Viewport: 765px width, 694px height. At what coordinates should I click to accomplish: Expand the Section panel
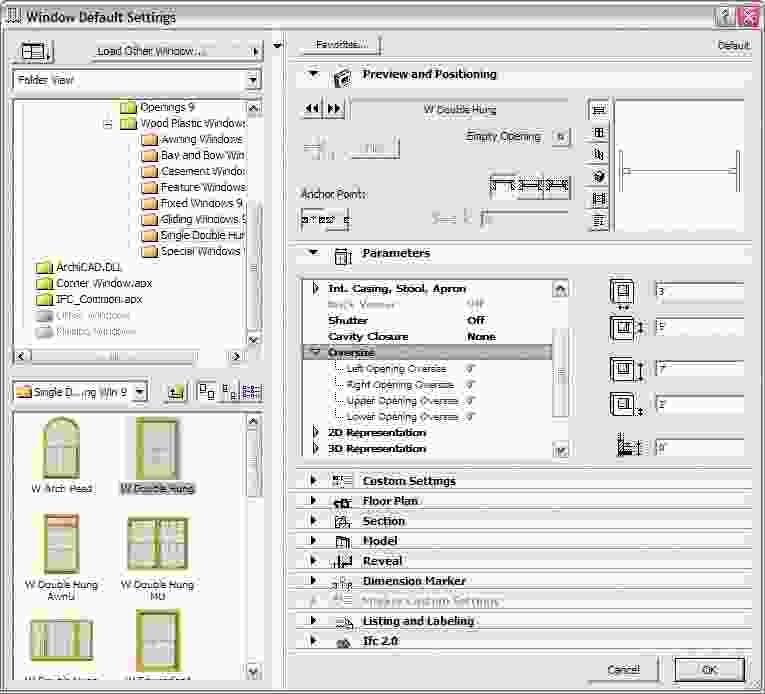click(313, 520)
